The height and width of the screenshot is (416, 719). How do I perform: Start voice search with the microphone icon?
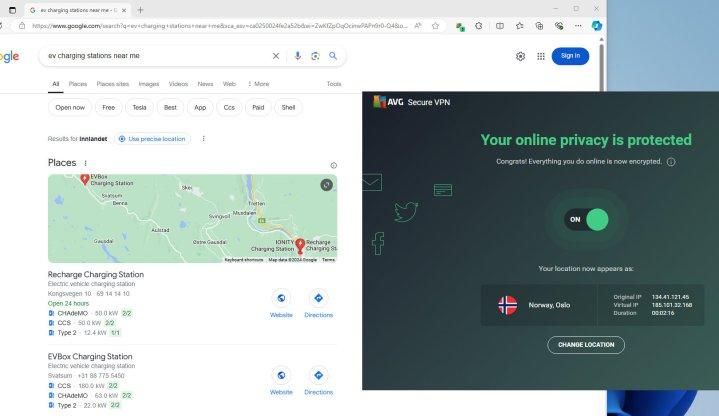[x=298, y=56]
